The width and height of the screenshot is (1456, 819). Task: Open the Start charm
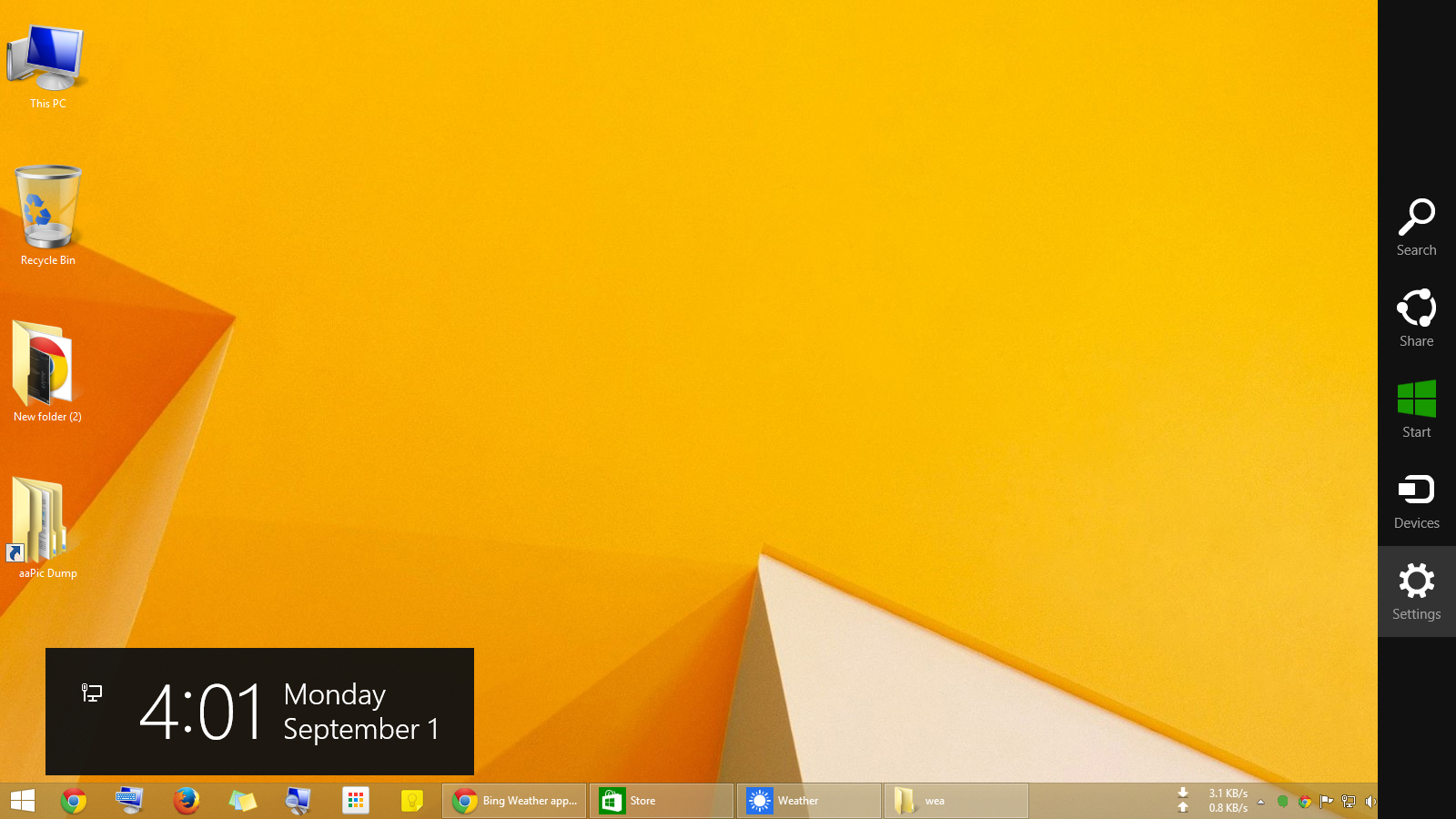(x=1416, y=409)
